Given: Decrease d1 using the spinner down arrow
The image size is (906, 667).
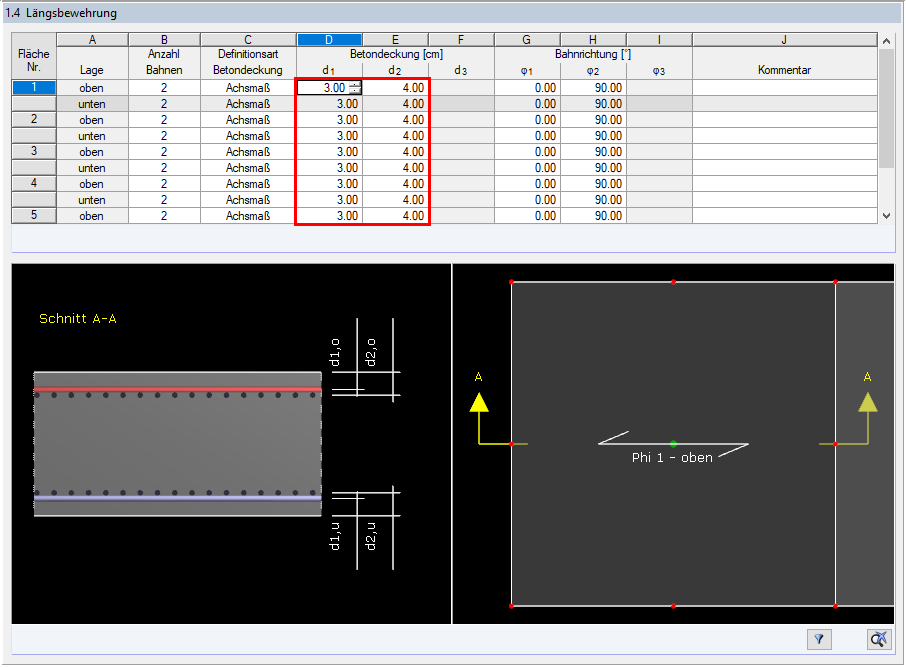Looking at the screenshot, I should (x=355, y=90).
